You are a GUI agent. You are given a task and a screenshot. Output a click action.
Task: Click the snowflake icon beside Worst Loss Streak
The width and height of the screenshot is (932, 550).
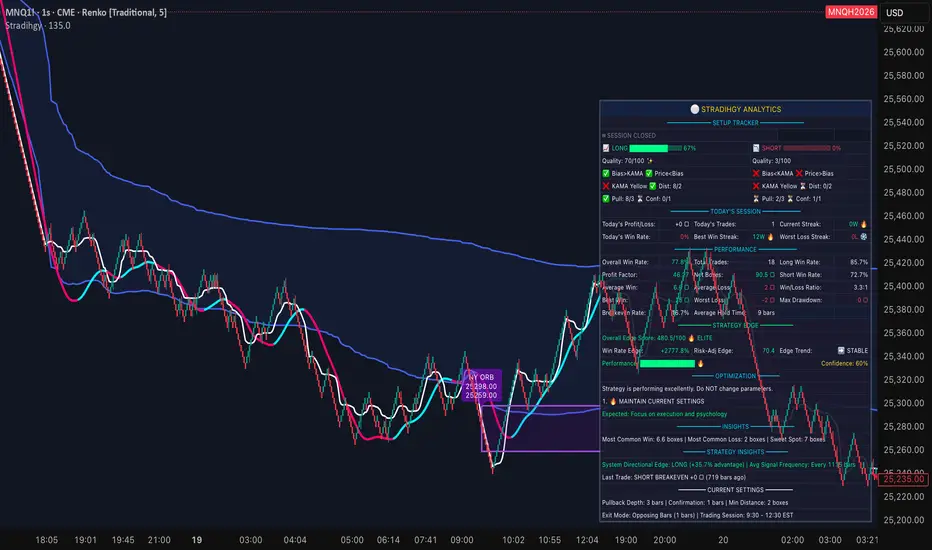[864, 237]
